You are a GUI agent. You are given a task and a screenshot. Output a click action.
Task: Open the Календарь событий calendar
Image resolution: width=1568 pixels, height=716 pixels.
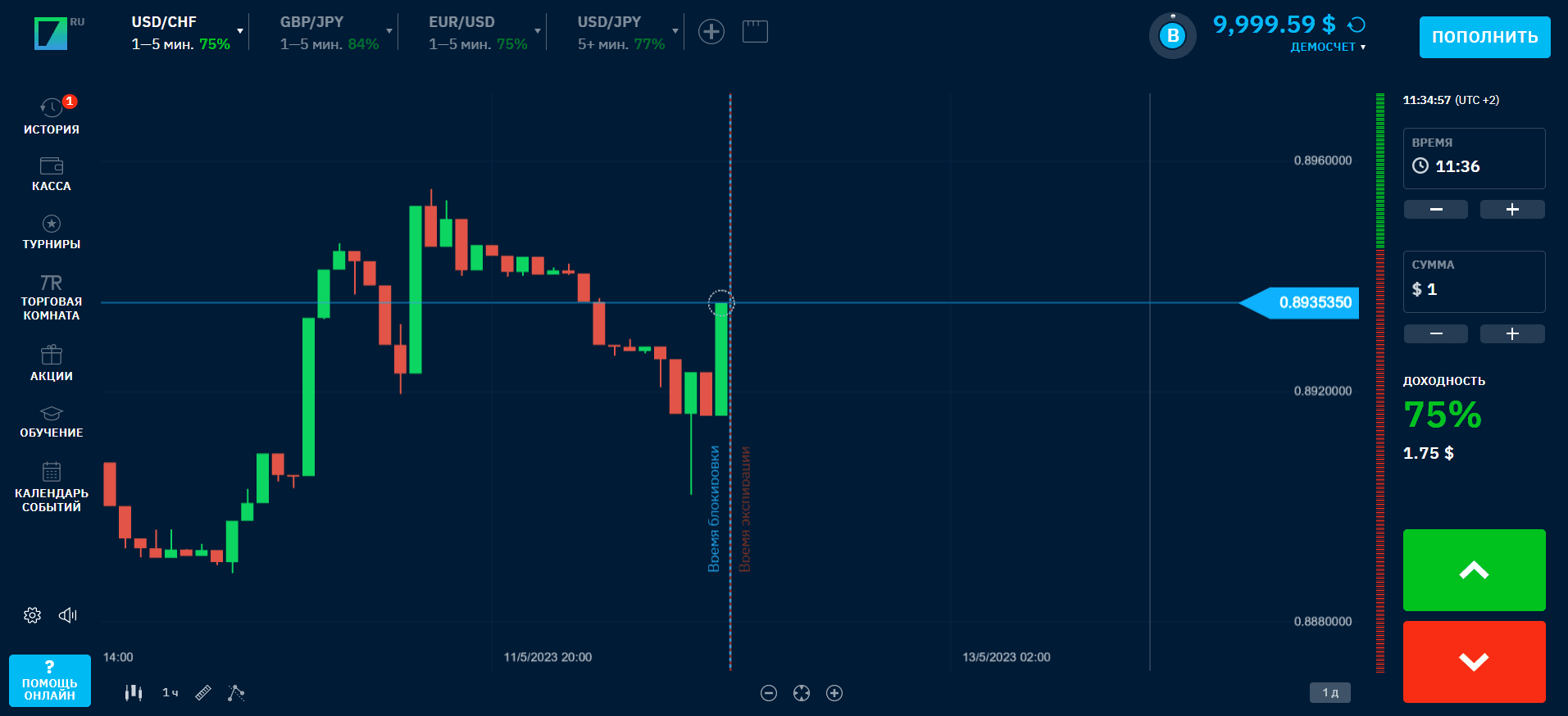52,472
